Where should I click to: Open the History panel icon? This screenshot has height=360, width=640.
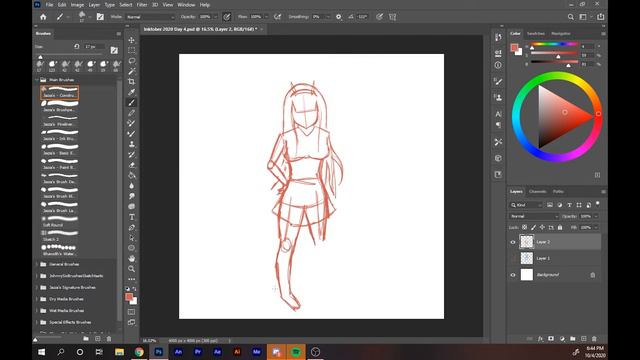click(x=498, y=37)
